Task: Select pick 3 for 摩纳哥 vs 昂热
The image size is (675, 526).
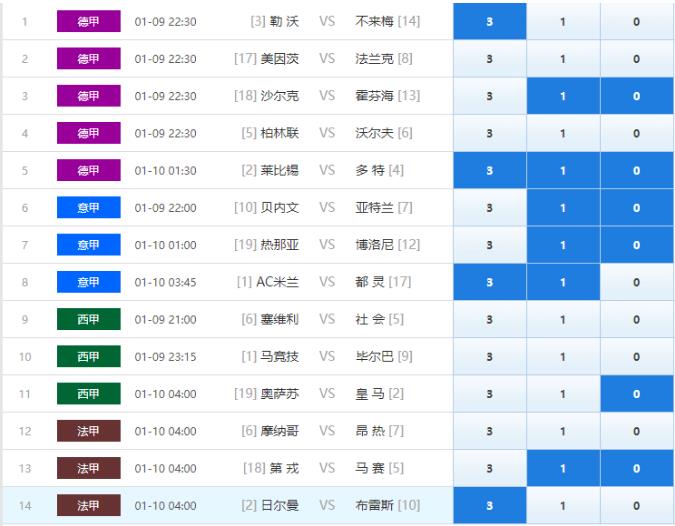Action: [x=489, y=431]
